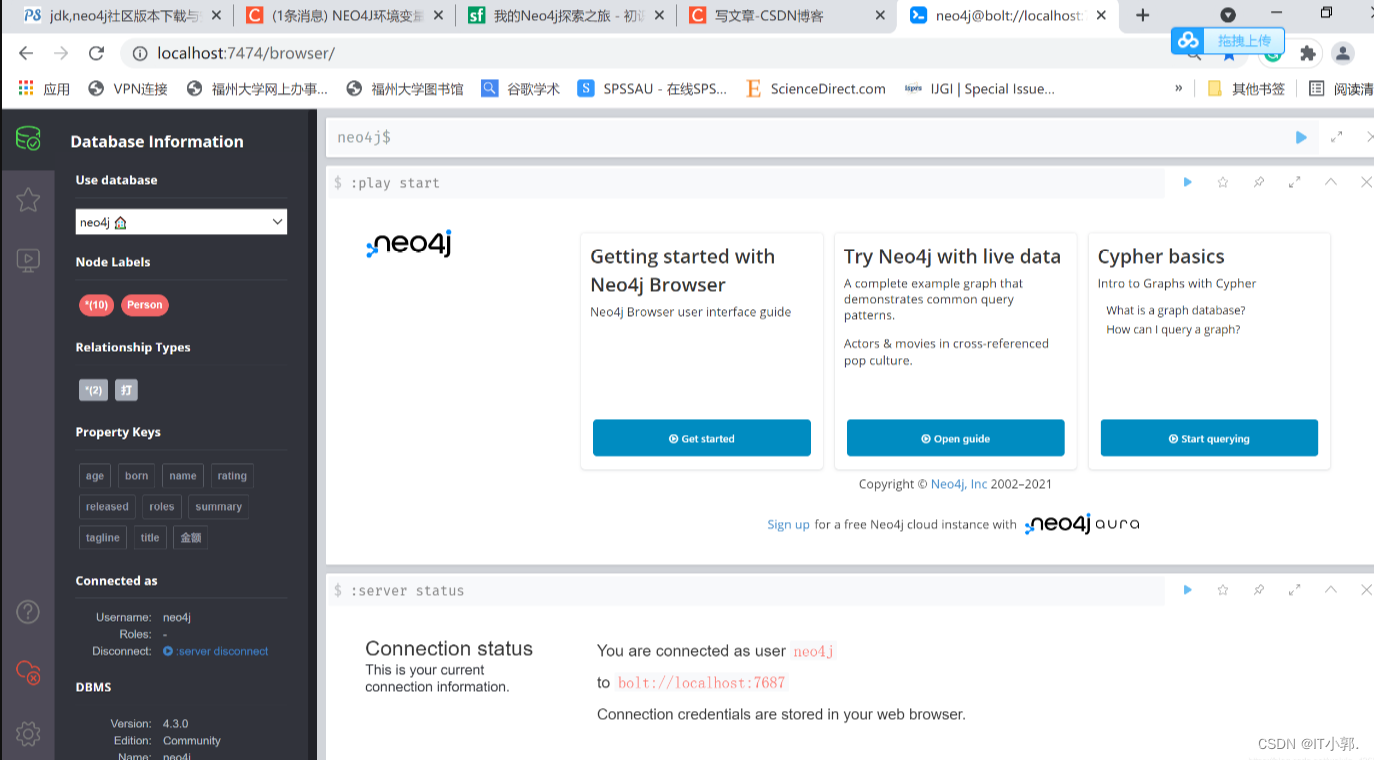Select the Person node label
This screenshot has width=1374, height=760.
pos(144,305)
